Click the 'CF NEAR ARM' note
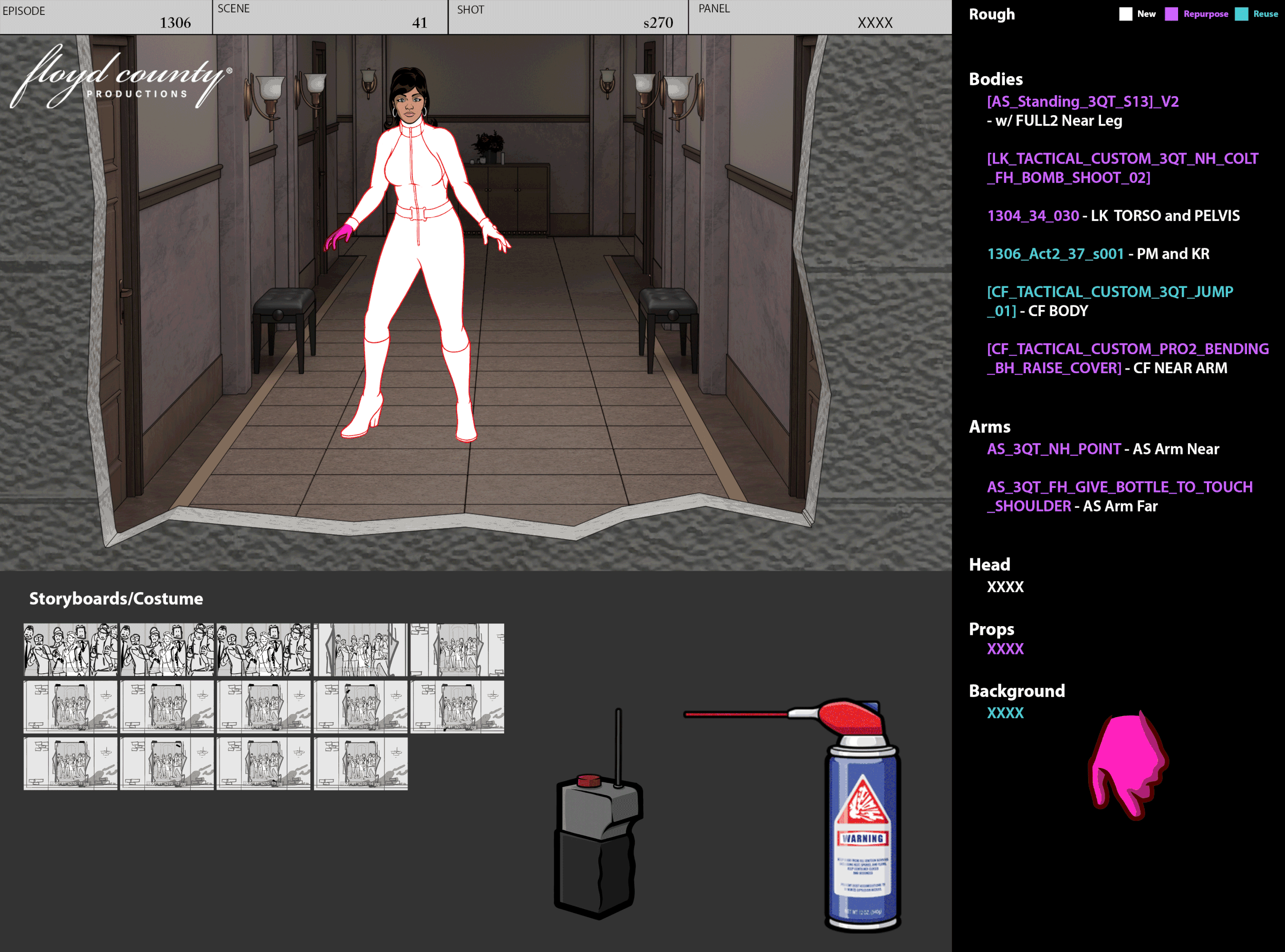The width and height of the screenshot is (1285, 952). click(1180, 368)
